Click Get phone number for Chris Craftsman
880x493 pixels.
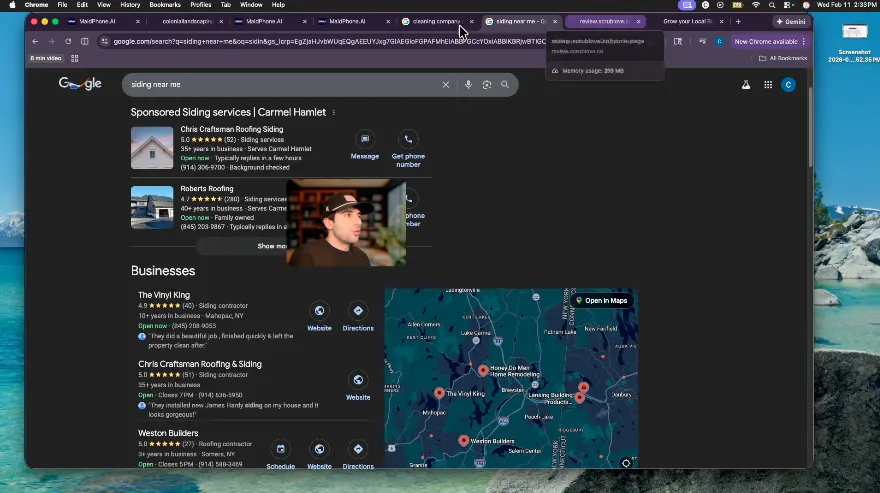[408, 139]
